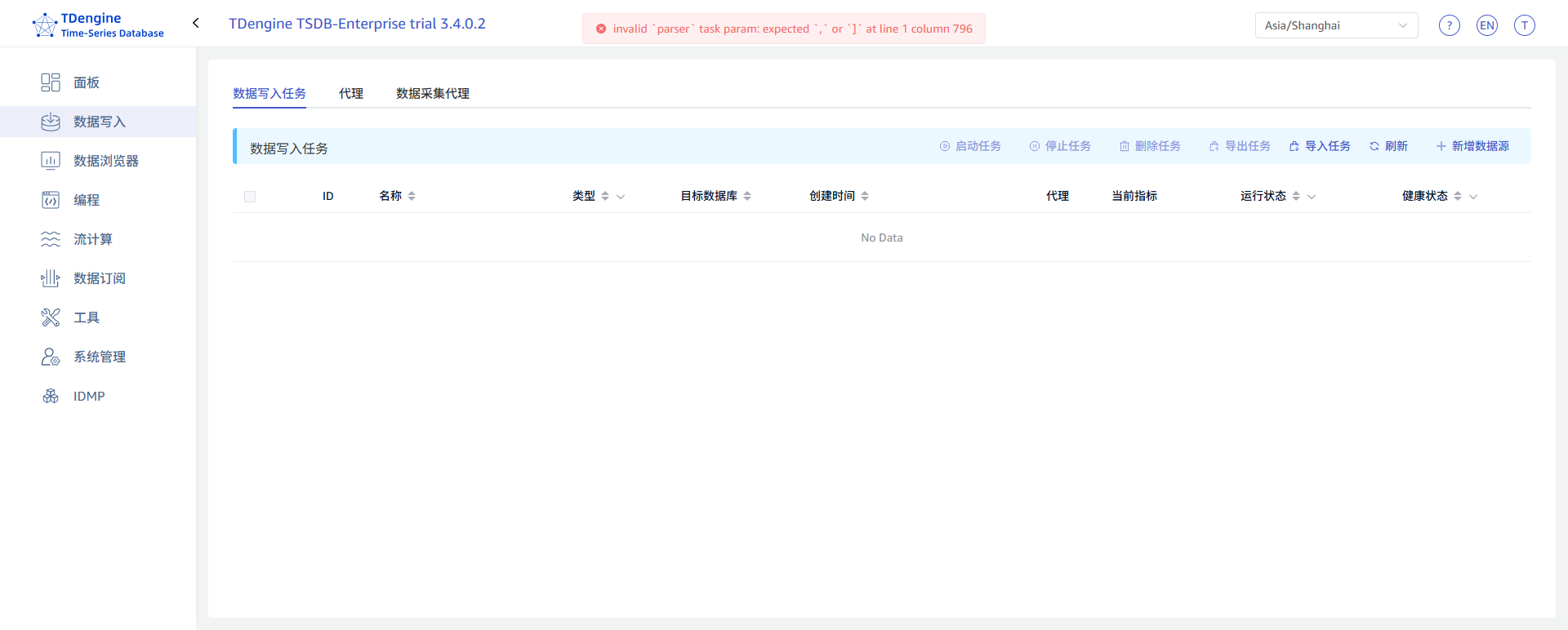Open the 工具 tools icon
This screenshot has height=630, width=1568.
[x=51, y=317]
